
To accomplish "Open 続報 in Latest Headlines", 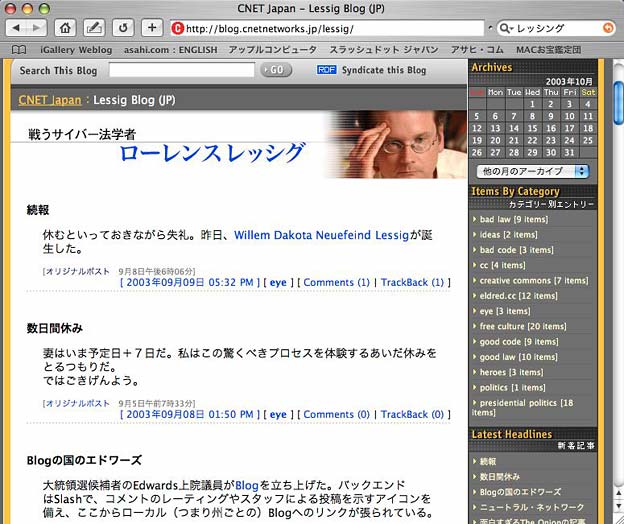I will pyautogui.click(x=488, y=462).
